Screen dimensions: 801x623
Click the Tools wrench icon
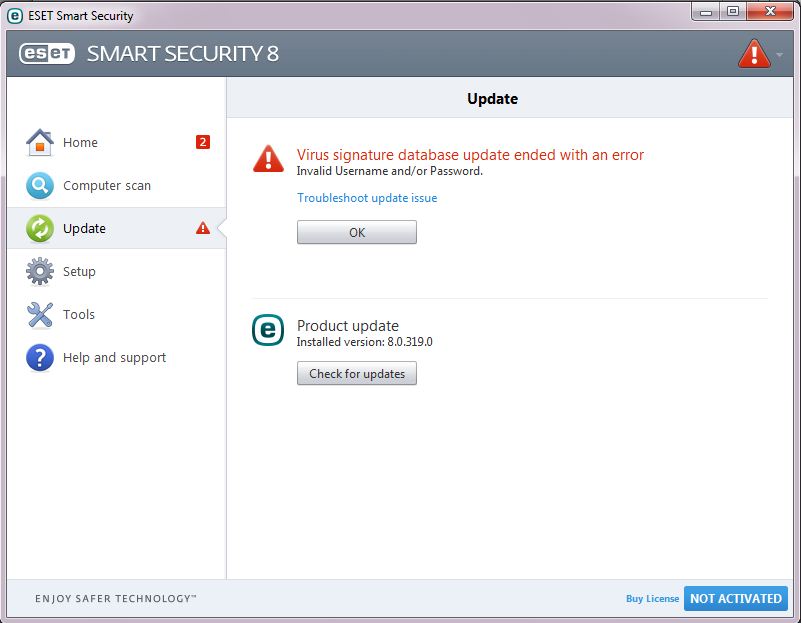(39, 315)
